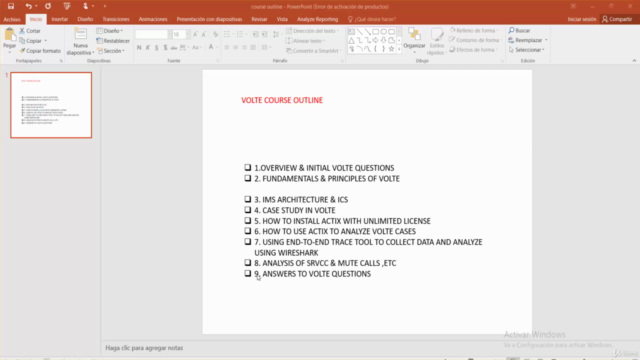Click the Save icon in quick access toolbar
Viewport: 640px width, 360px height.
tap(11, 6)
